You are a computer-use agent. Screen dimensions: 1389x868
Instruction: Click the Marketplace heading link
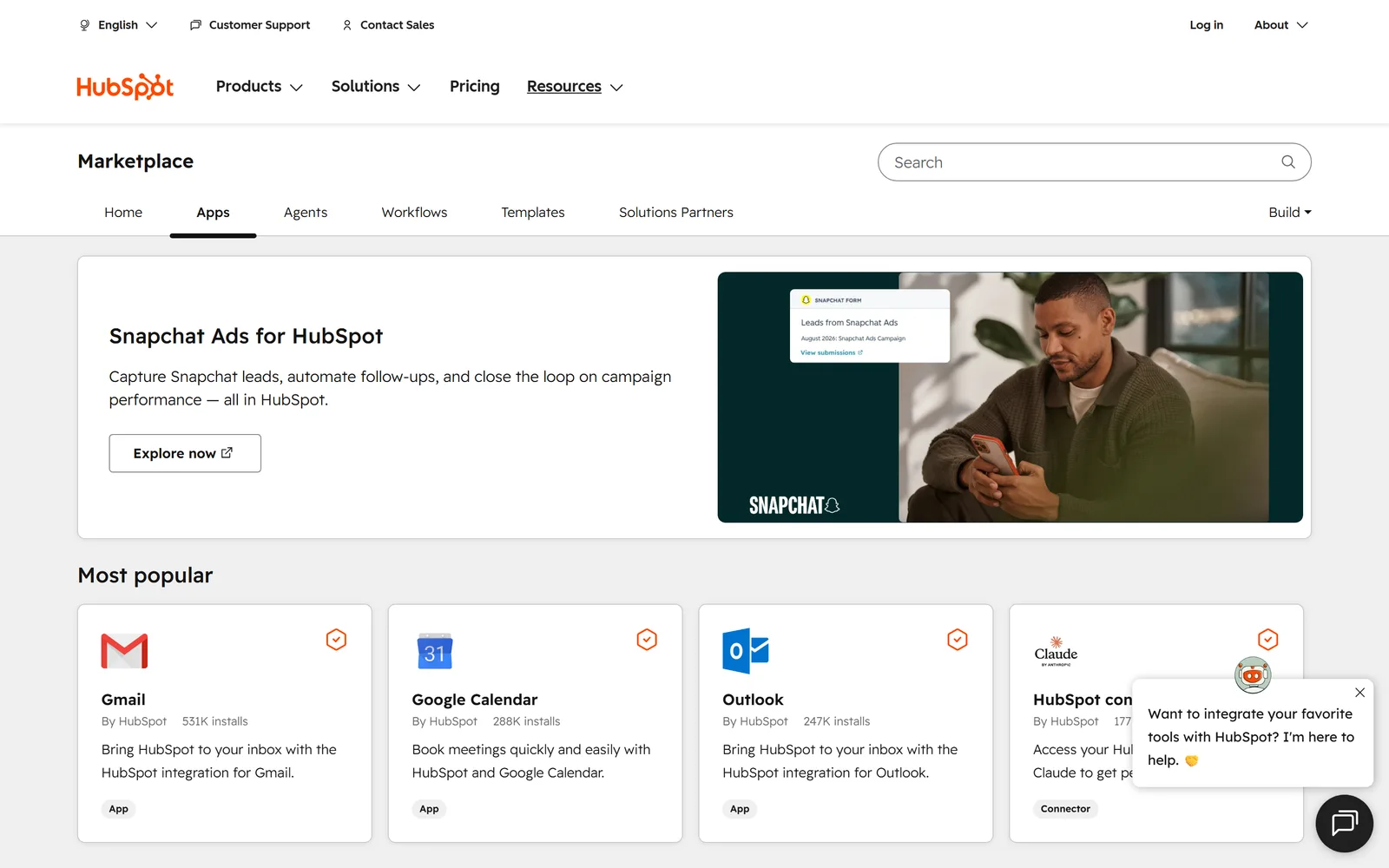pos(135,161)
